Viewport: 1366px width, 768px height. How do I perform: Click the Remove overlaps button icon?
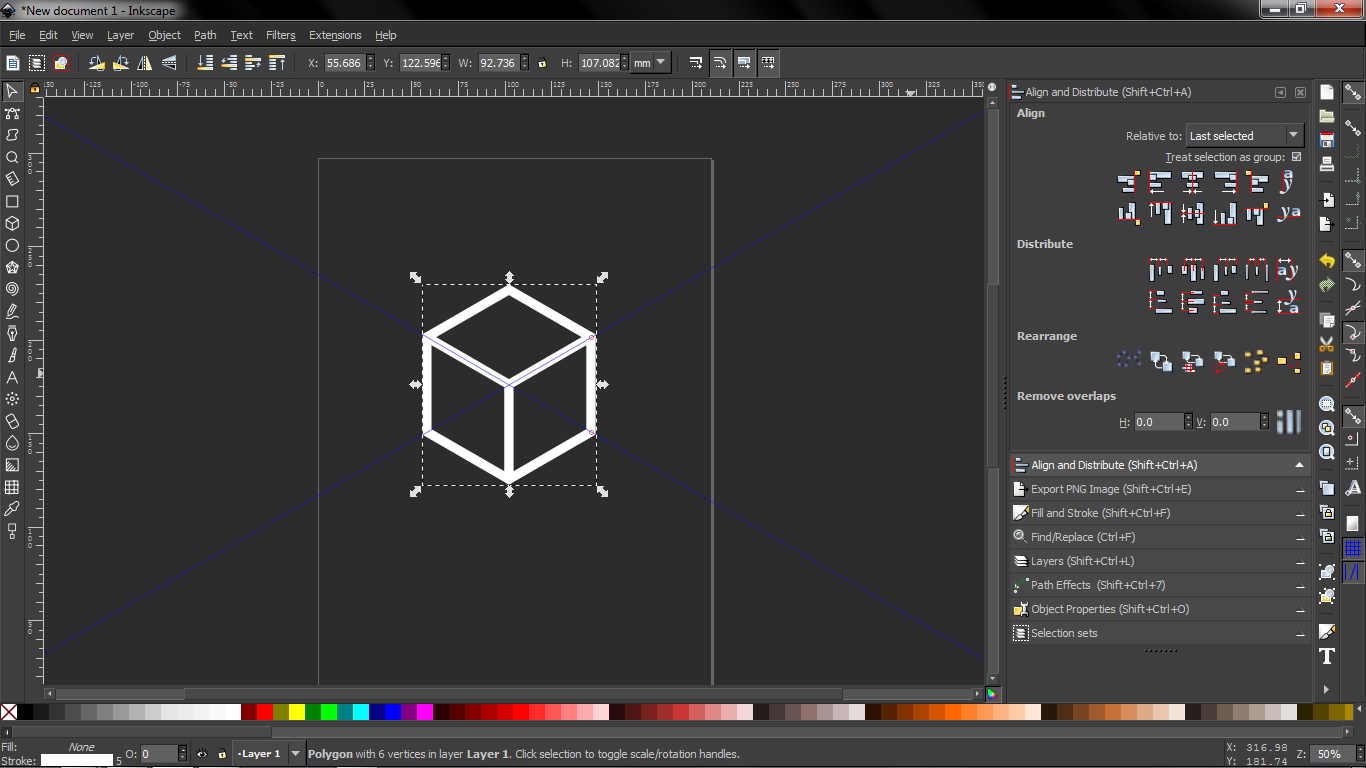tap(1289, 422)
